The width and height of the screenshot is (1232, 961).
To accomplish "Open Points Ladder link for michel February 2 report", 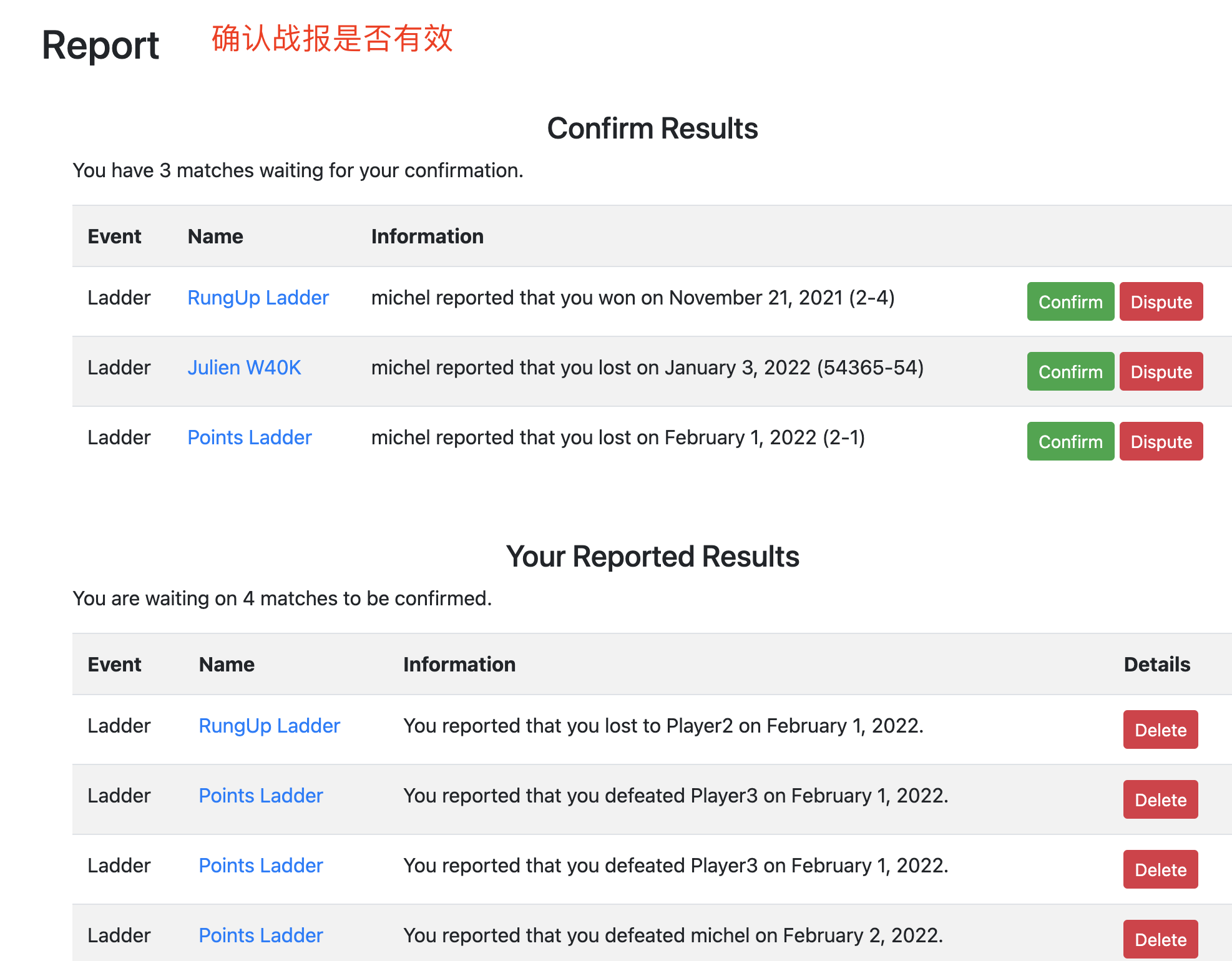I will [x=260, y=935].
